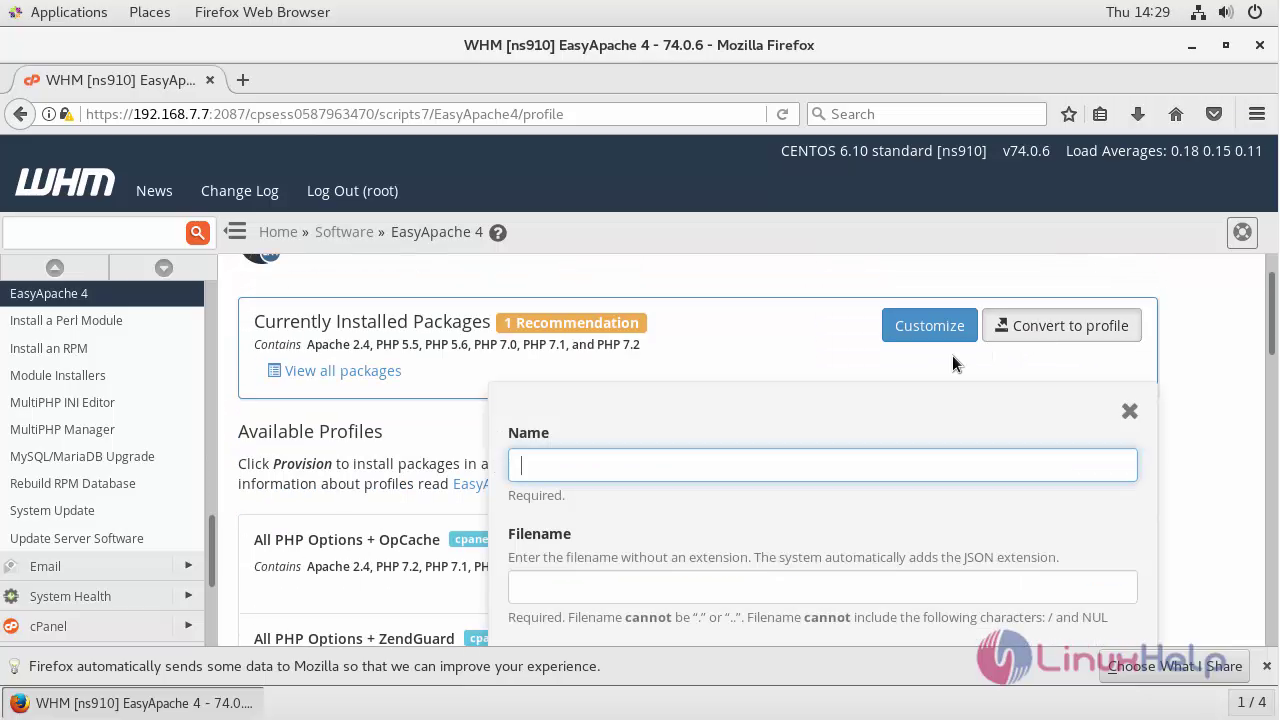Click the main page vertical scrollbar
Screen dimensions: 1280x720
point(1272,312)
